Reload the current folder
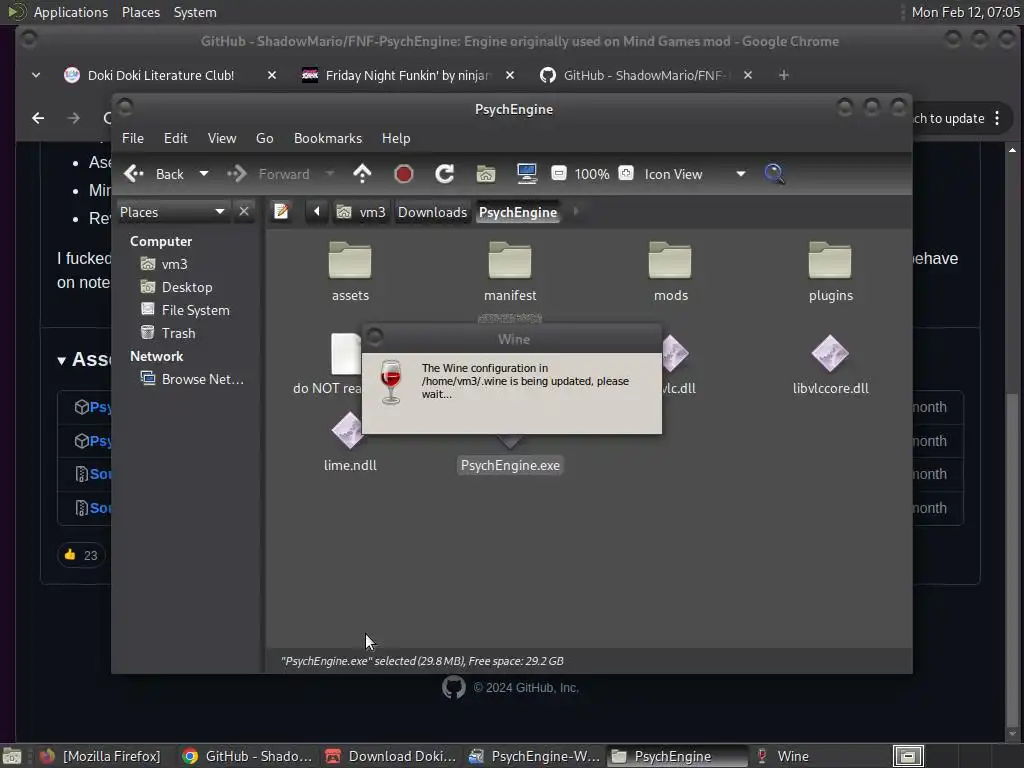The width and height of the screenshot is (1024, 768). coord(445,174)
